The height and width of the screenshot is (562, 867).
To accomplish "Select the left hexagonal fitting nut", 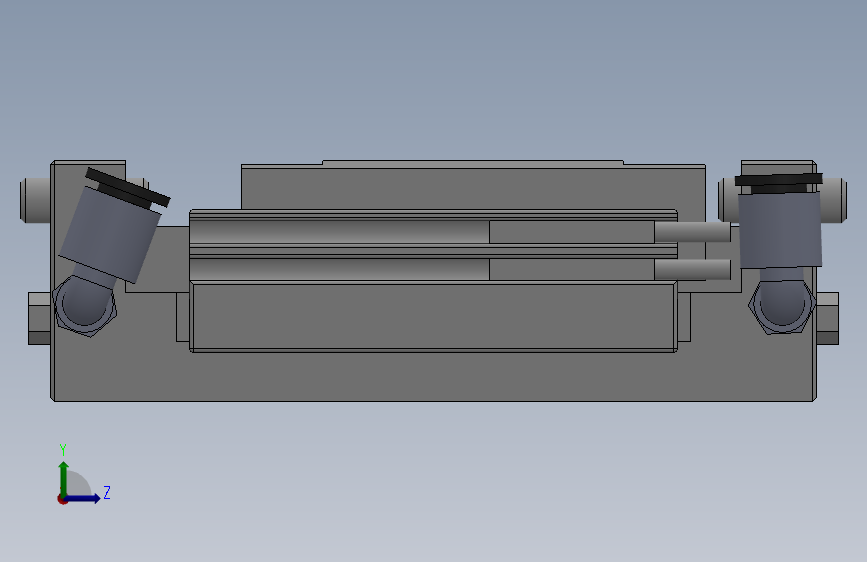I will pyautogui.click(x=84, y=306).
